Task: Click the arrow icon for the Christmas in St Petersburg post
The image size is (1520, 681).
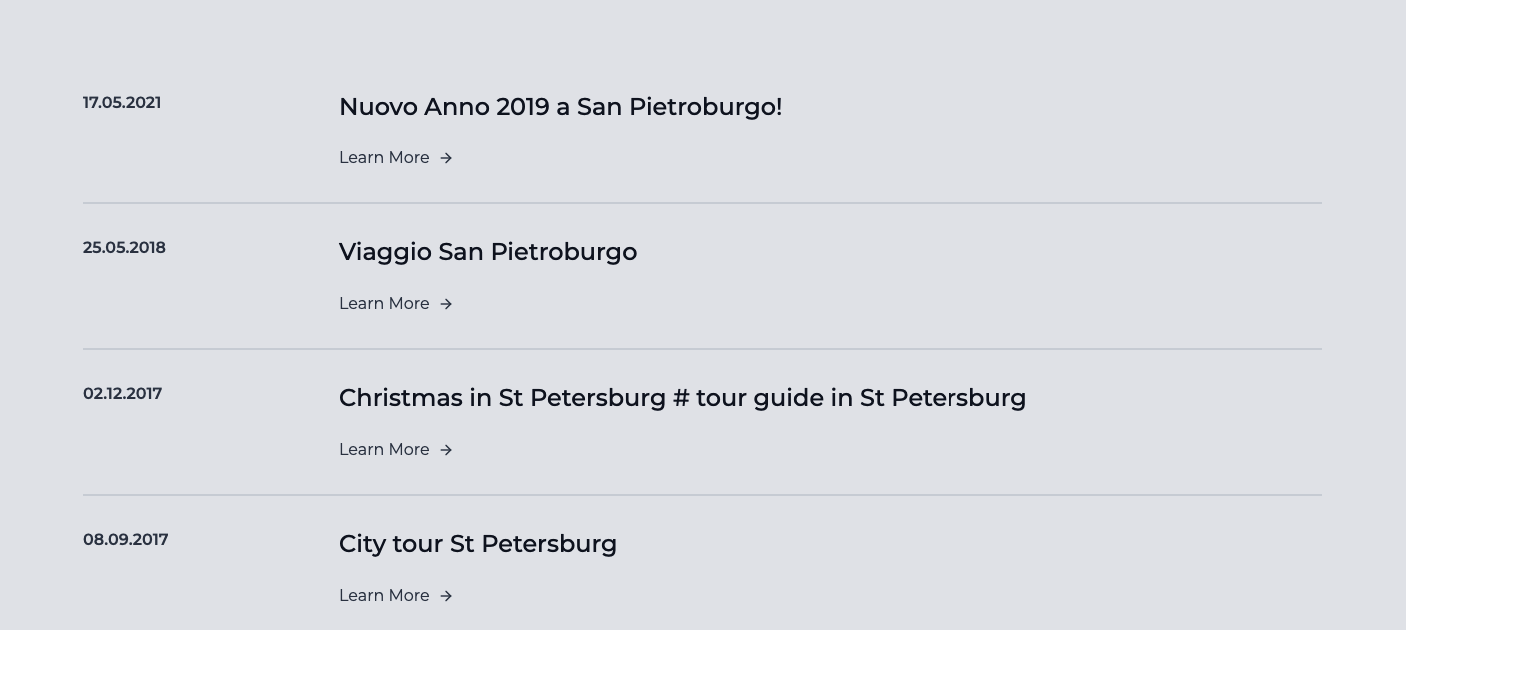Action: pyautogui.click(x=446, y=450)
